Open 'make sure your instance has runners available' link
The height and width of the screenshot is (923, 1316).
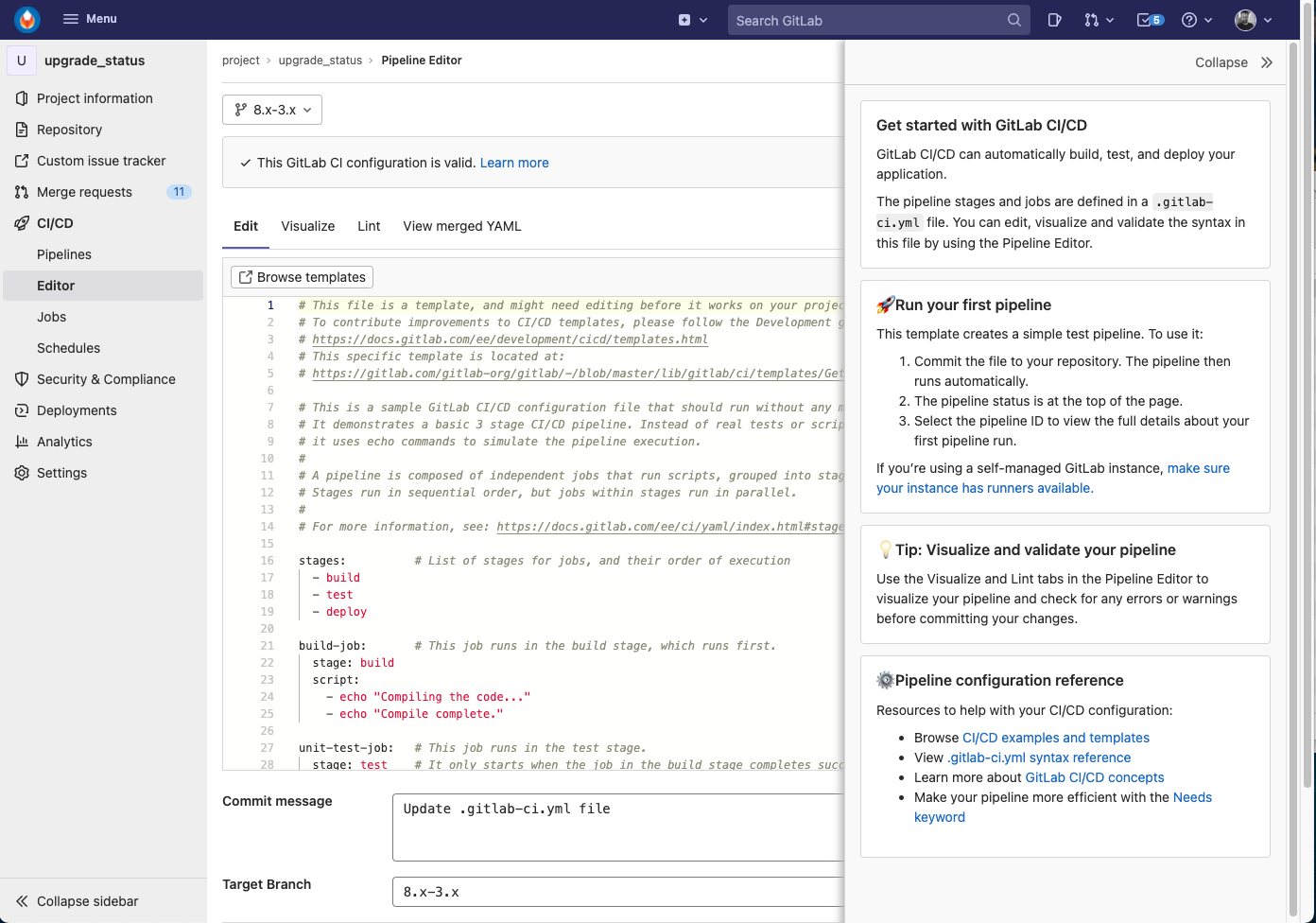pyautogui.click(x=1053, y=479)
